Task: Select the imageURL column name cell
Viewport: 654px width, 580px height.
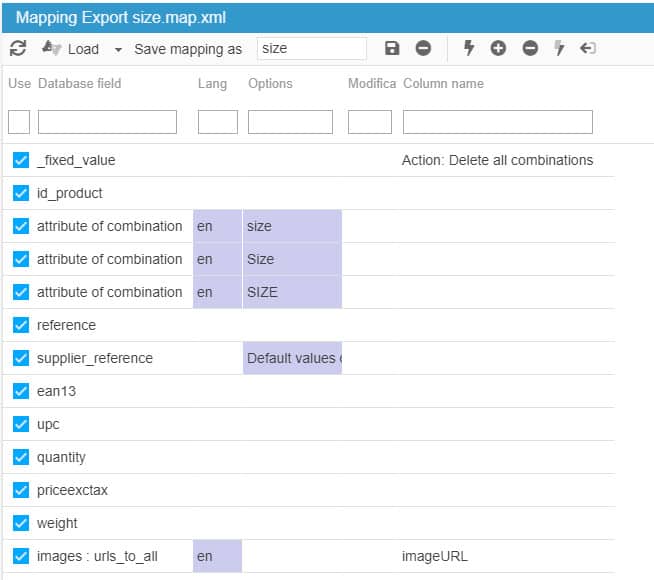Action: [x=434, y=556]
